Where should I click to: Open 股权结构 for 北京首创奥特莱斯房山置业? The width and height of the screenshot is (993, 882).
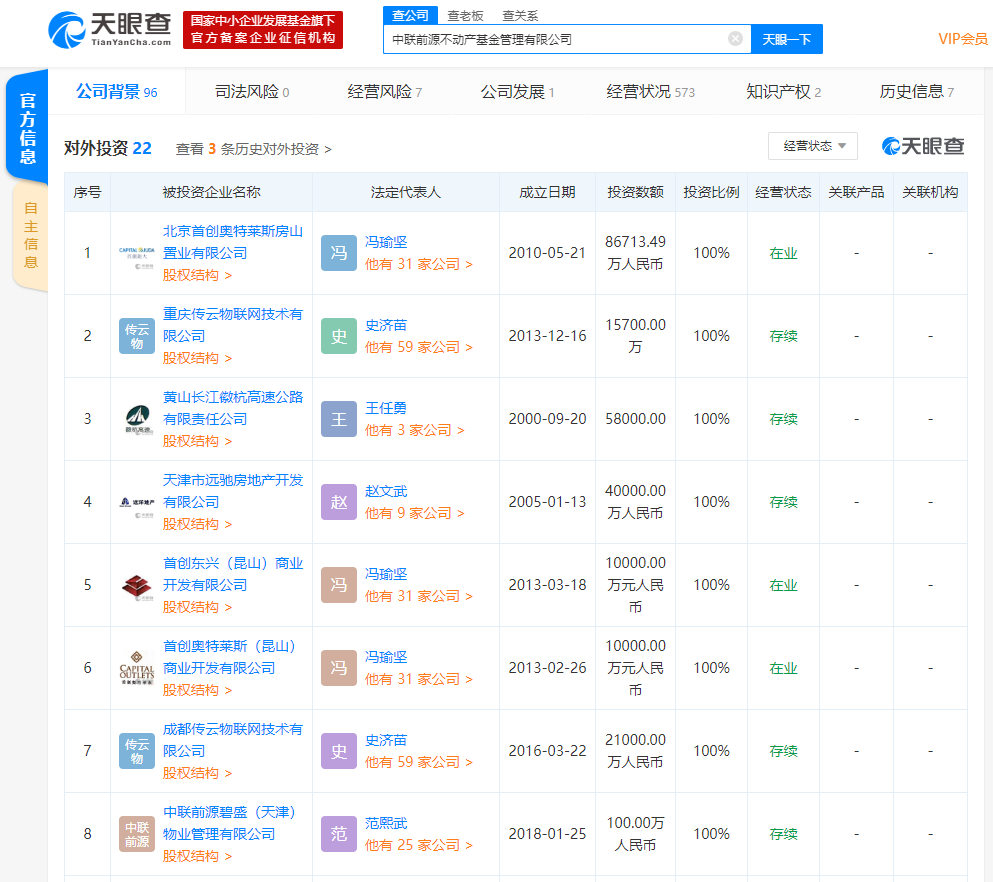point(197,275)
